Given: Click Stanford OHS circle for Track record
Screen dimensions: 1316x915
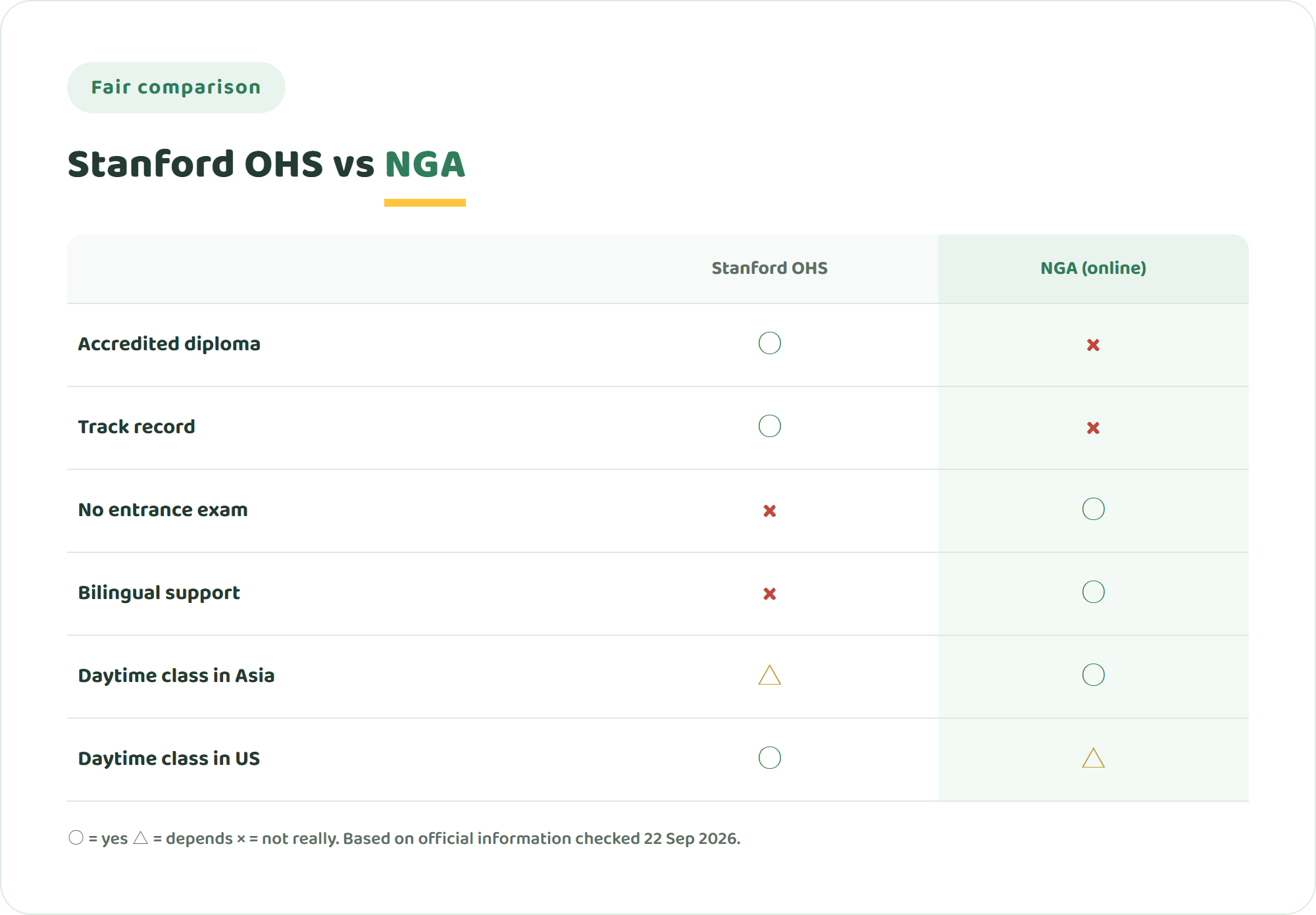Looking at the screenshot, I should pyautogui.click(x=770, y=426).
